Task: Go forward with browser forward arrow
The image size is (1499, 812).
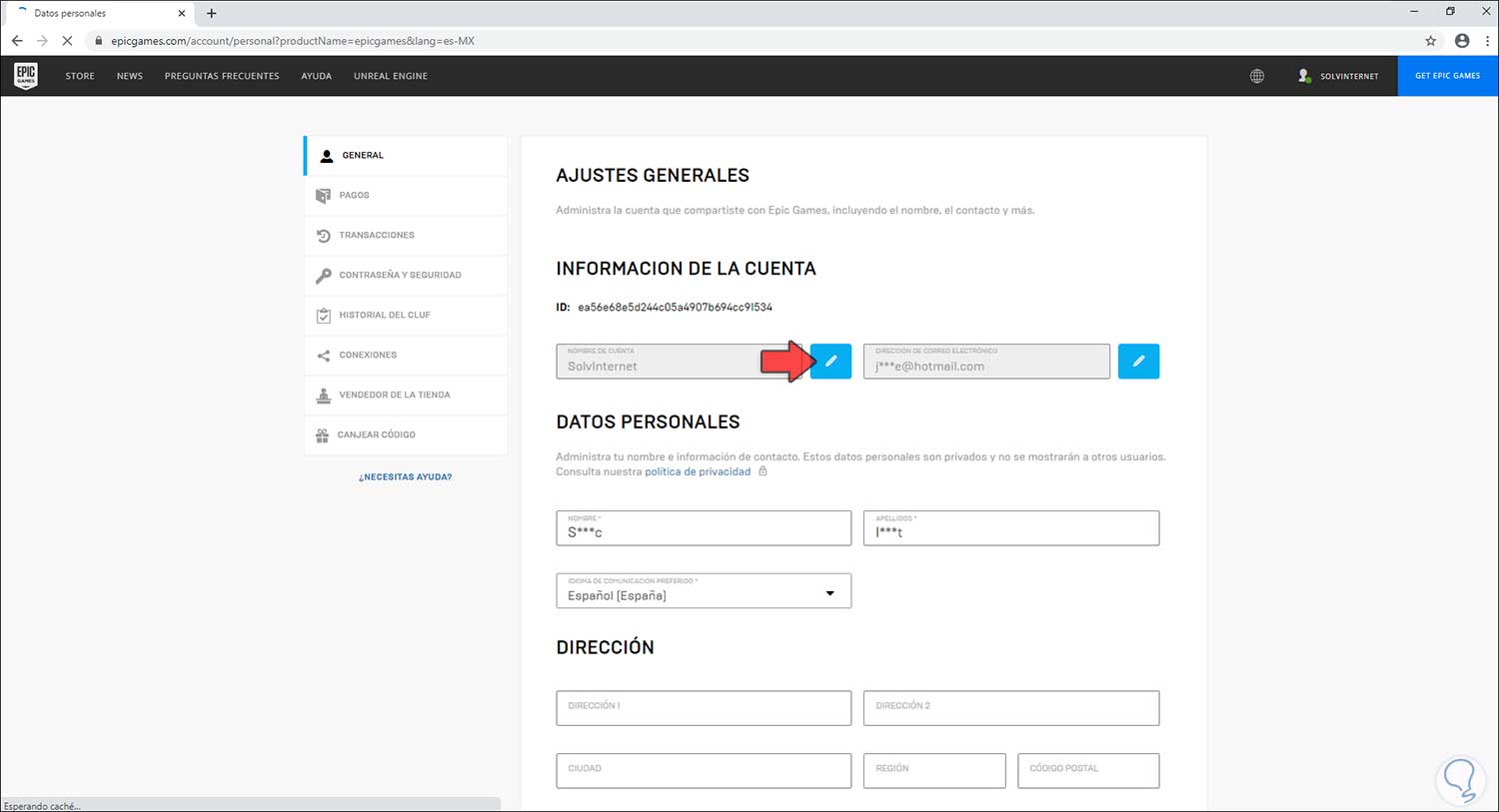Action: pyautogui.click(x=42, y=41)
